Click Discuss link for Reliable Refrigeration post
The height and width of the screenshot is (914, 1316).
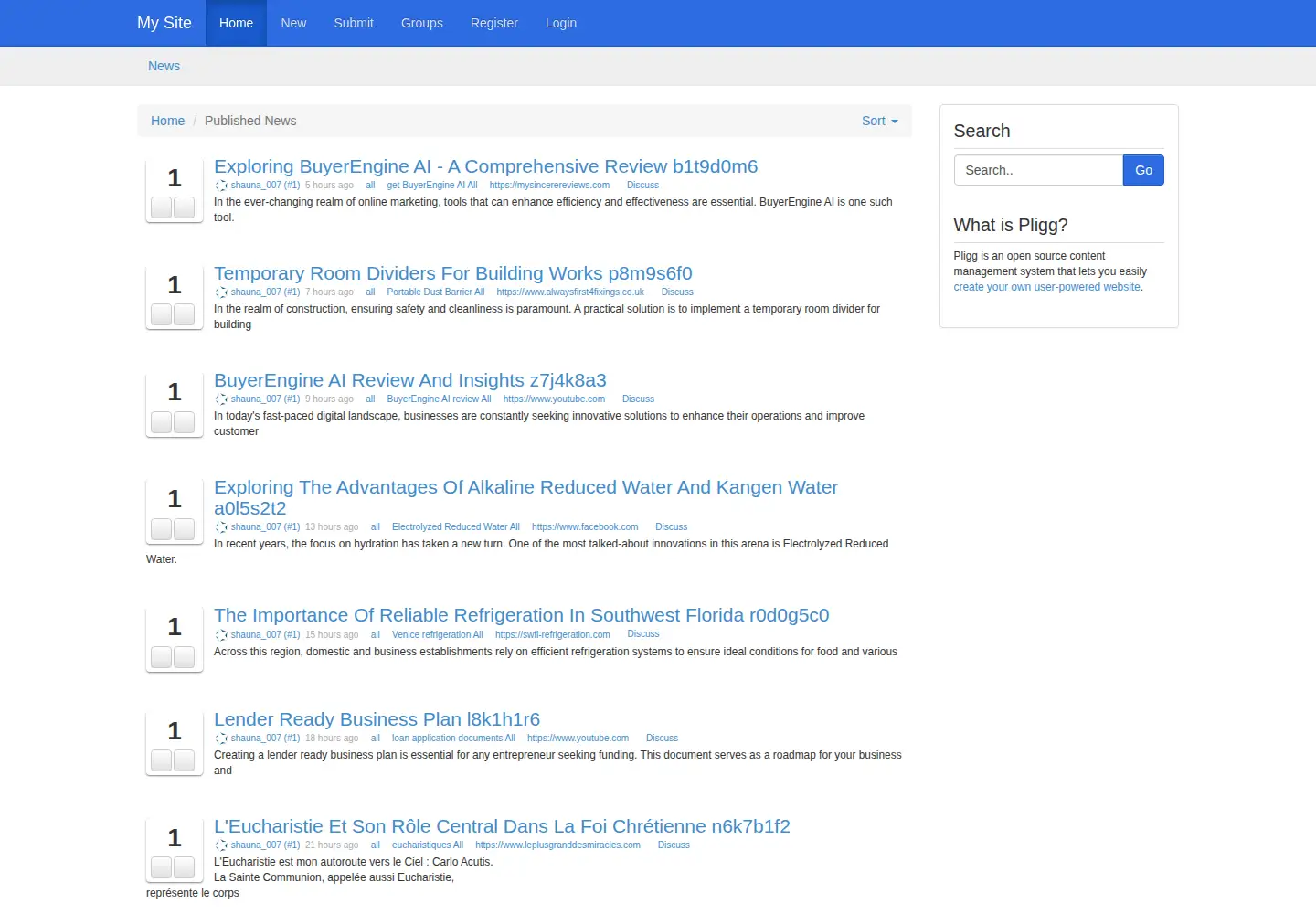point(643,634)
